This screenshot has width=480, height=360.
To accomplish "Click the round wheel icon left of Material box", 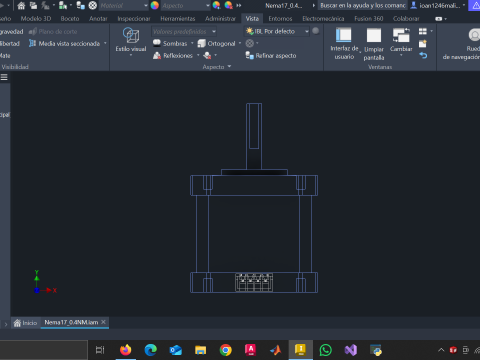I will (93, 5).
